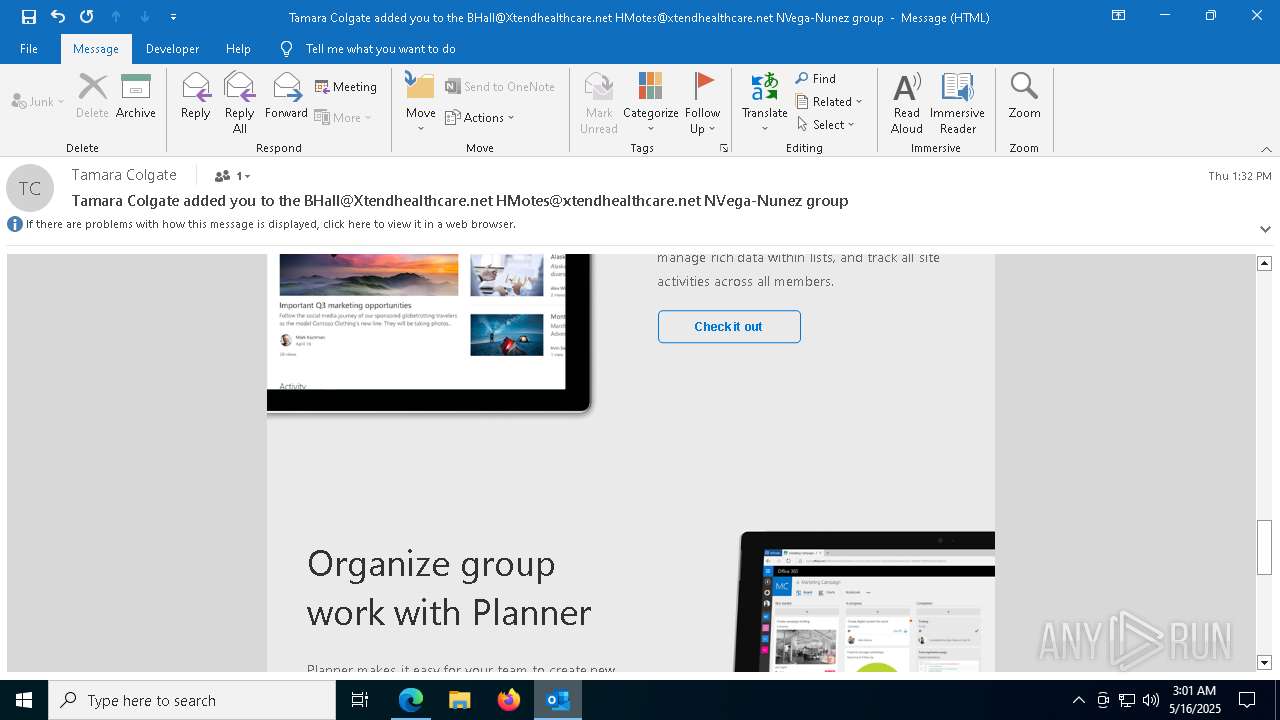Switch to the Developer tab
Image resolution: width=1280 pixels, height=720 pixels.
(172, 49)
